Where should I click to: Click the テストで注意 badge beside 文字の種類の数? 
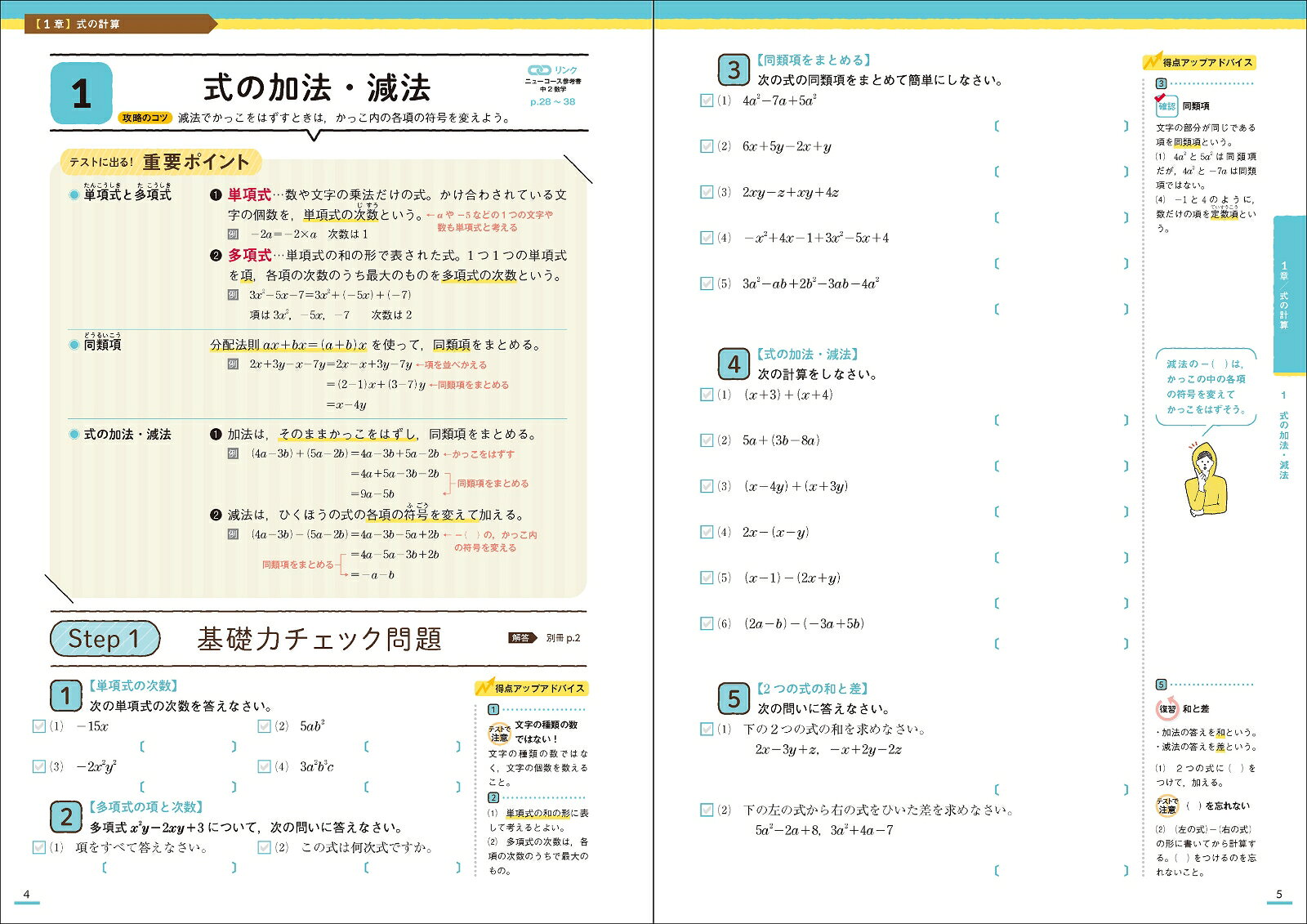[499, 732]
